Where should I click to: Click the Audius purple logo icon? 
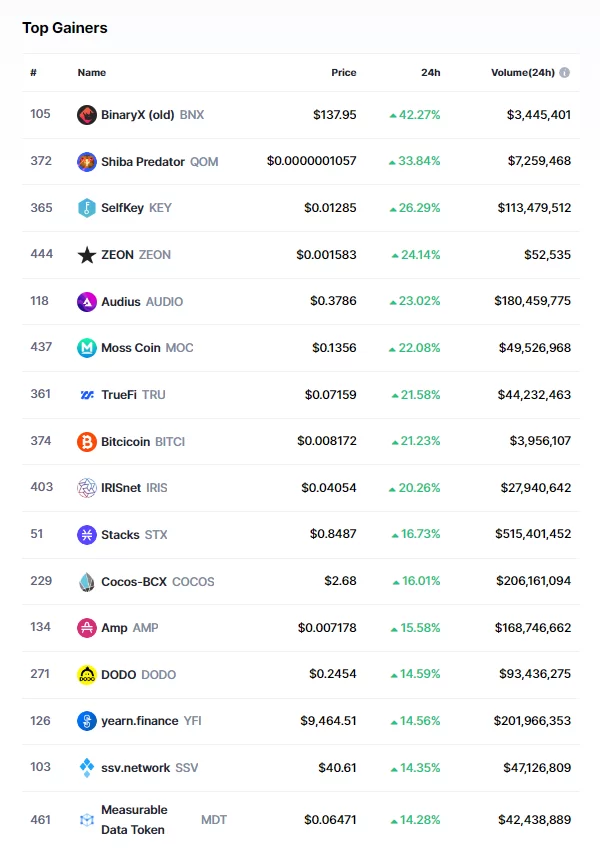tap(87, 301)
